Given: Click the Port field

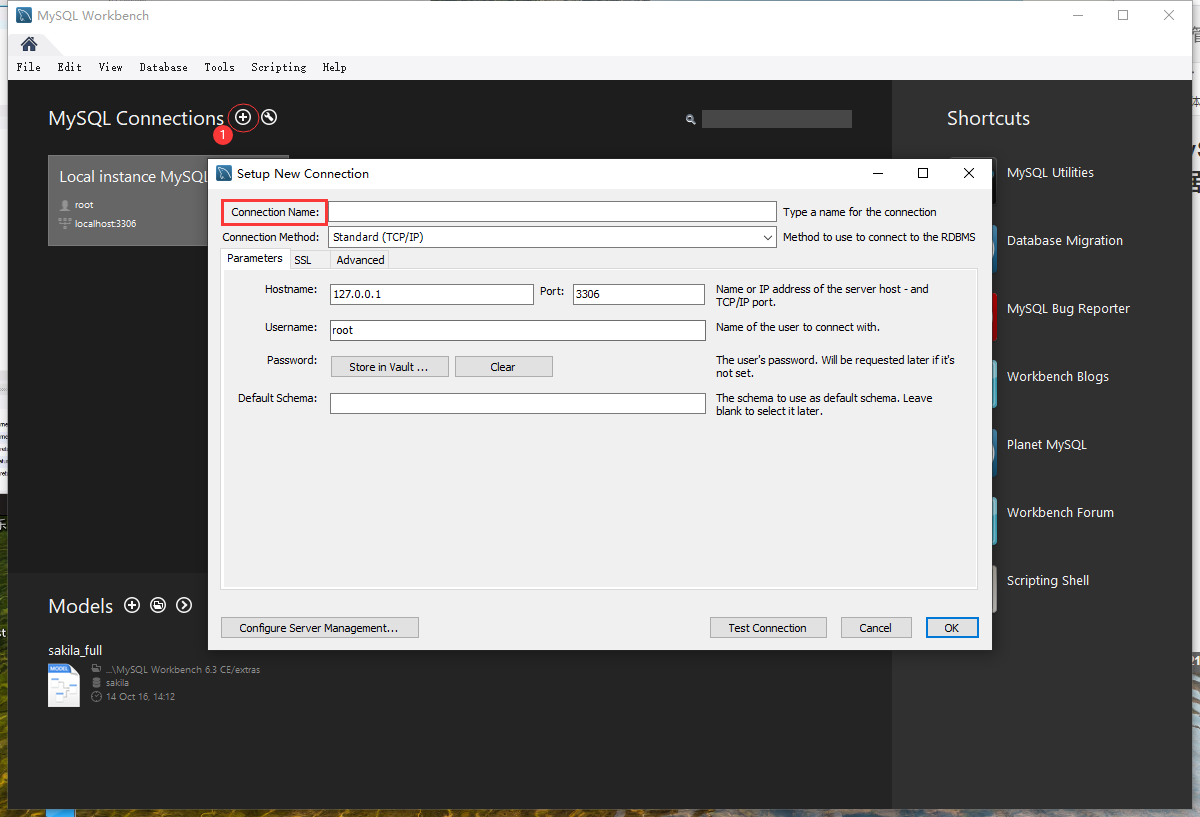Looking at the screenshot, I should pos(639,294).
